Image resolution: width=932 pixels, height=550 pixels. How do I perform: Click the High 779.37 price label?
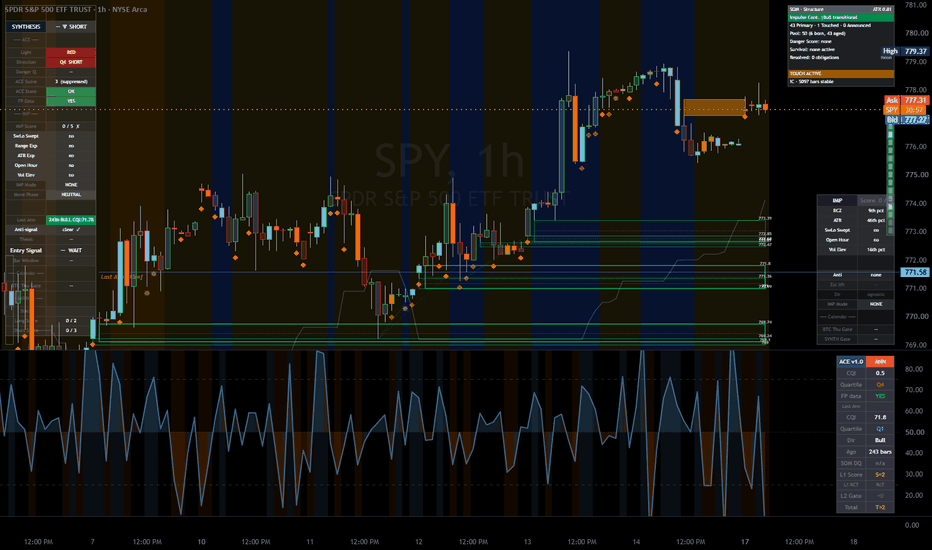[x=905, y=51]
